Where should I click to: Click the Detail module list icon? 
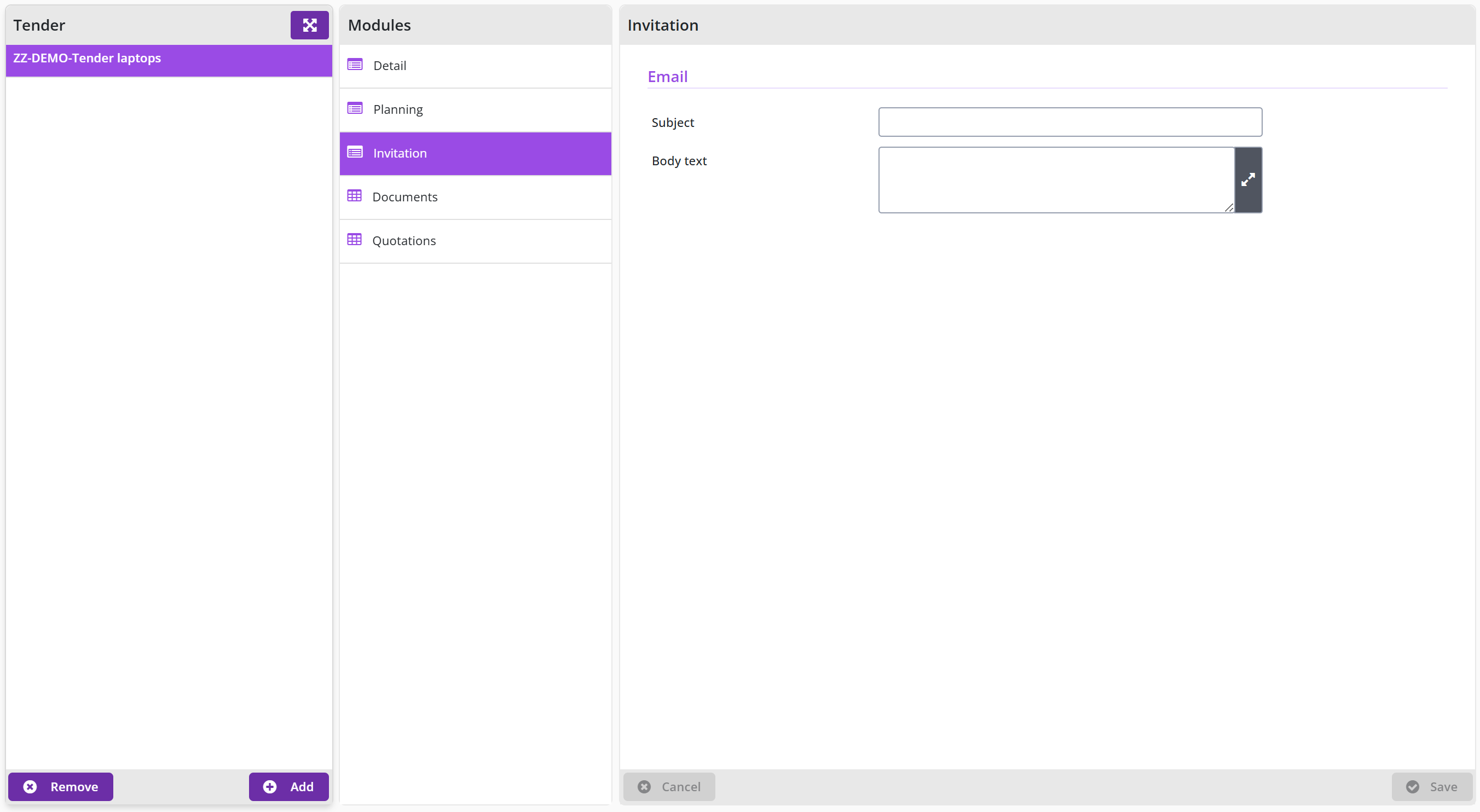click(x=355, y=65)
